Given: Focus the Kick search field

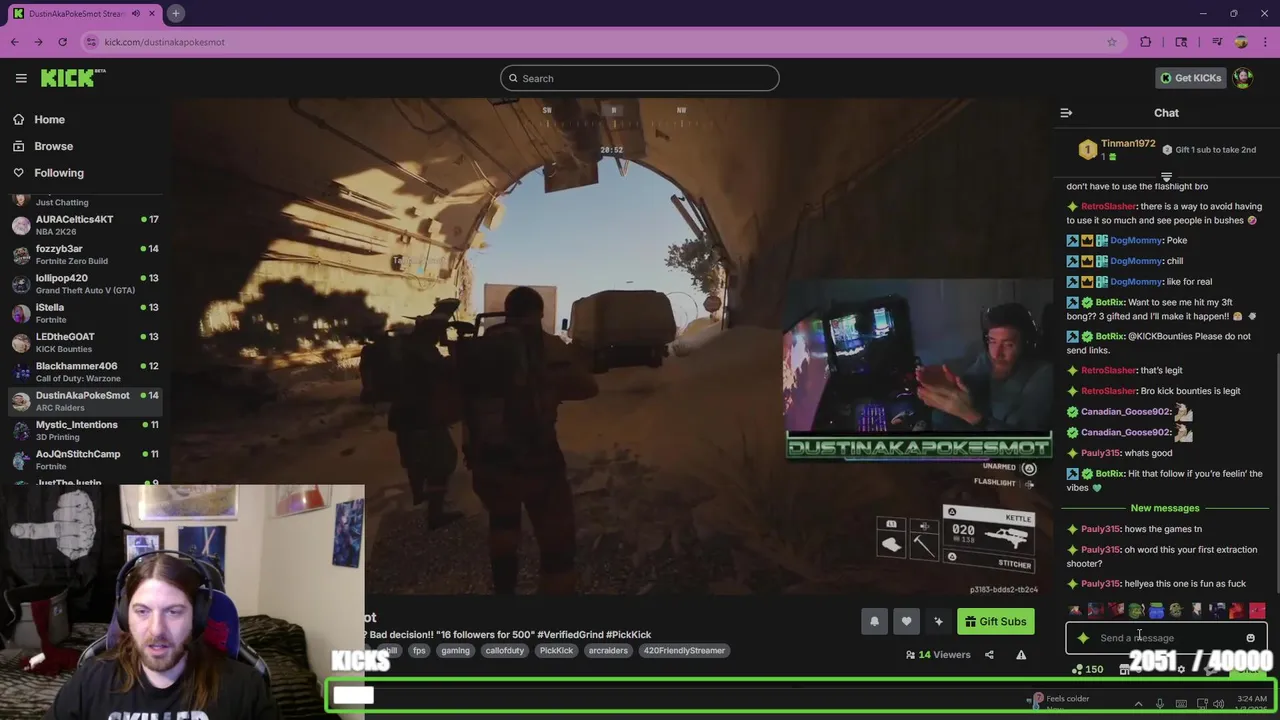Looking at the screenshot, I should tap(640, 78).
